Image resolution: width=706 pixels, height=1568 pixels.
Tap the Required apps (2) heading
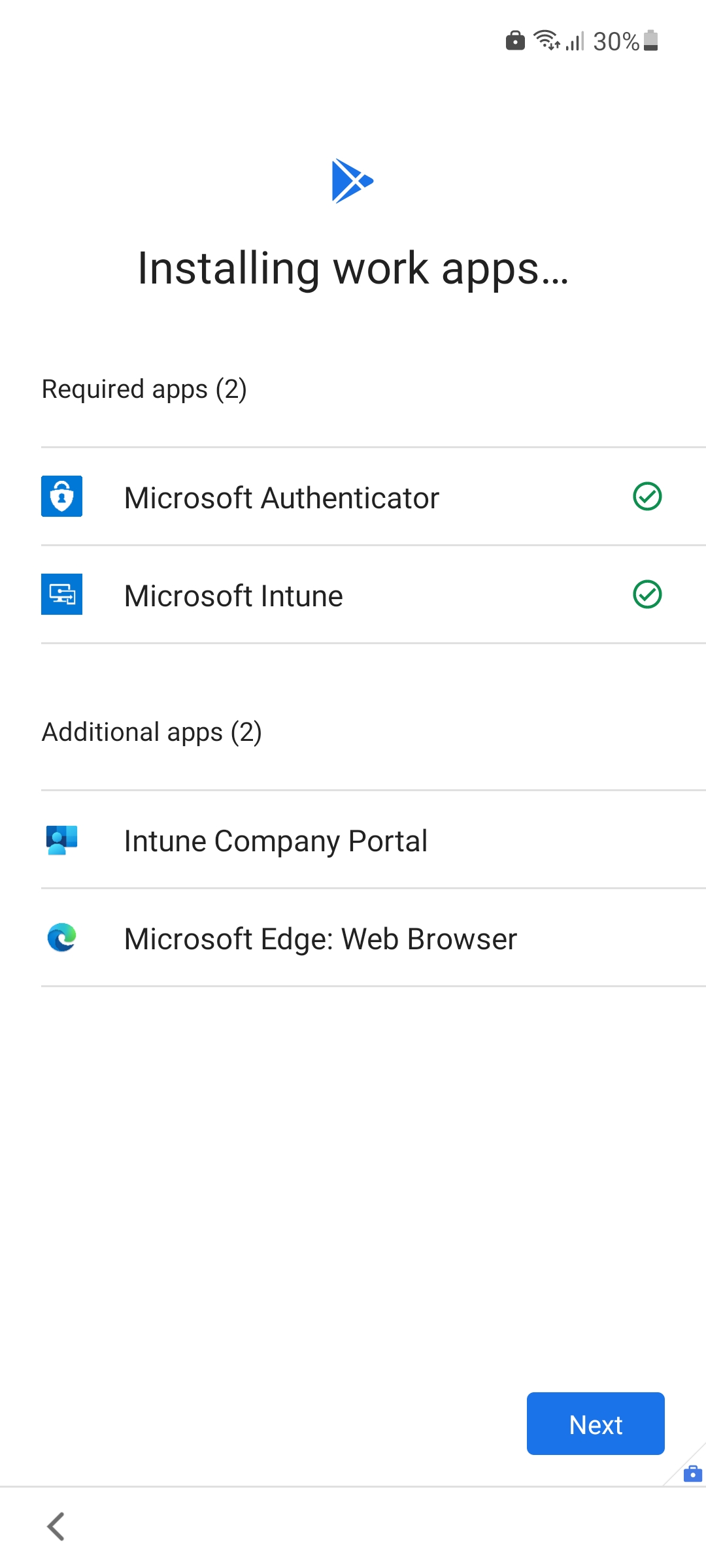(144, 389)
